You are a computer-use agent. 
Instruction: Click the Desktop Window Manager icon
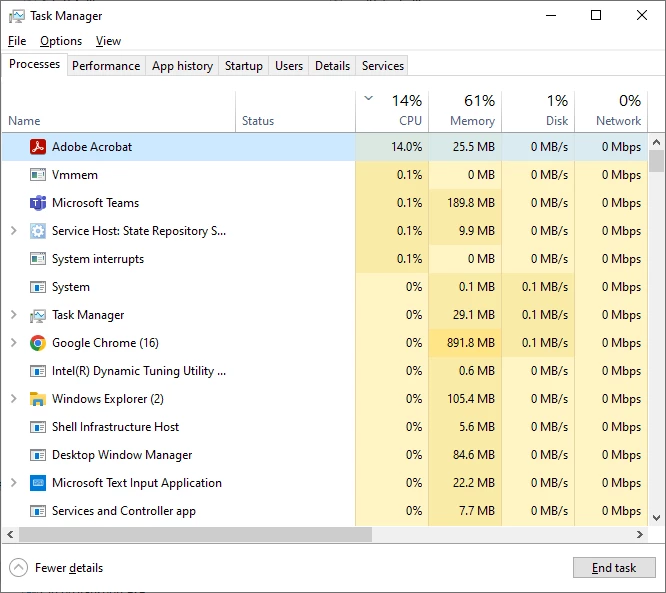coord(38,455)
